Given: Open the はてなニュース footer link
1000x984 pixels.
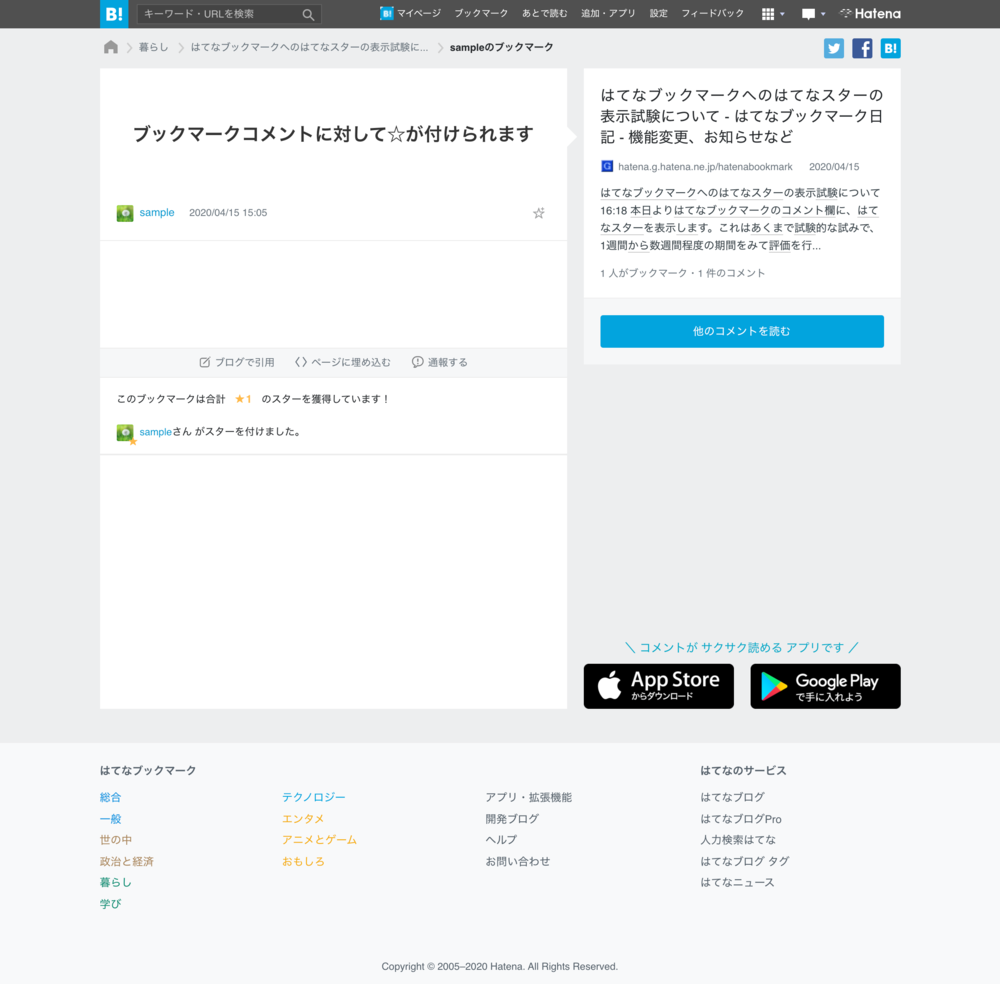Looking at the screenshot, I should tap(737, 883).
